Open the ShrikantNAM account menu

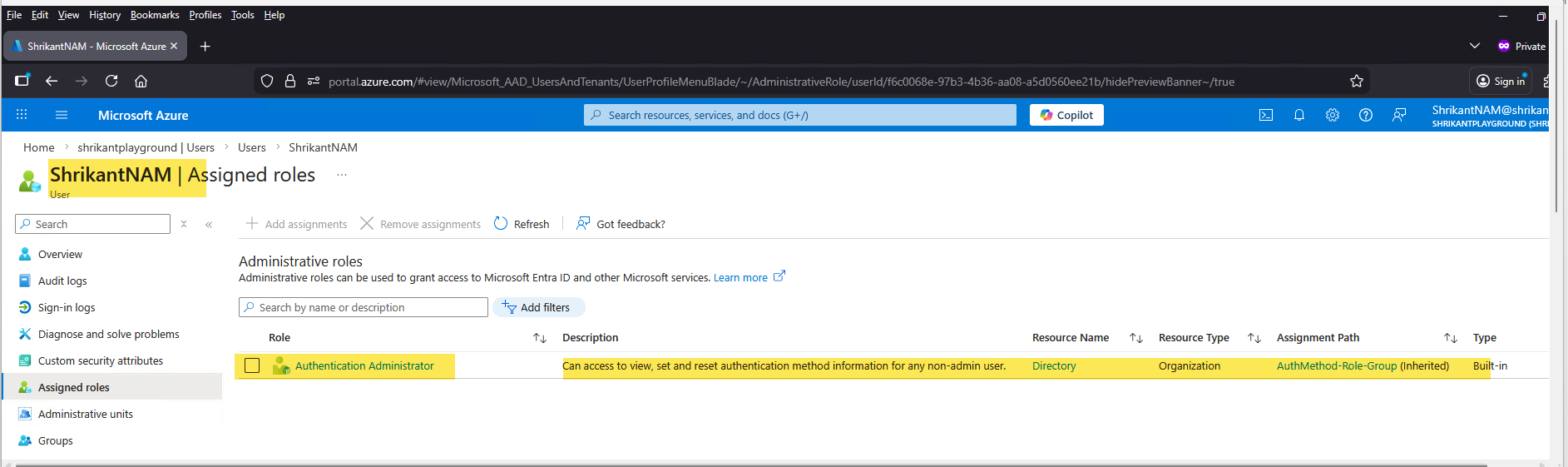[1489, 115]
